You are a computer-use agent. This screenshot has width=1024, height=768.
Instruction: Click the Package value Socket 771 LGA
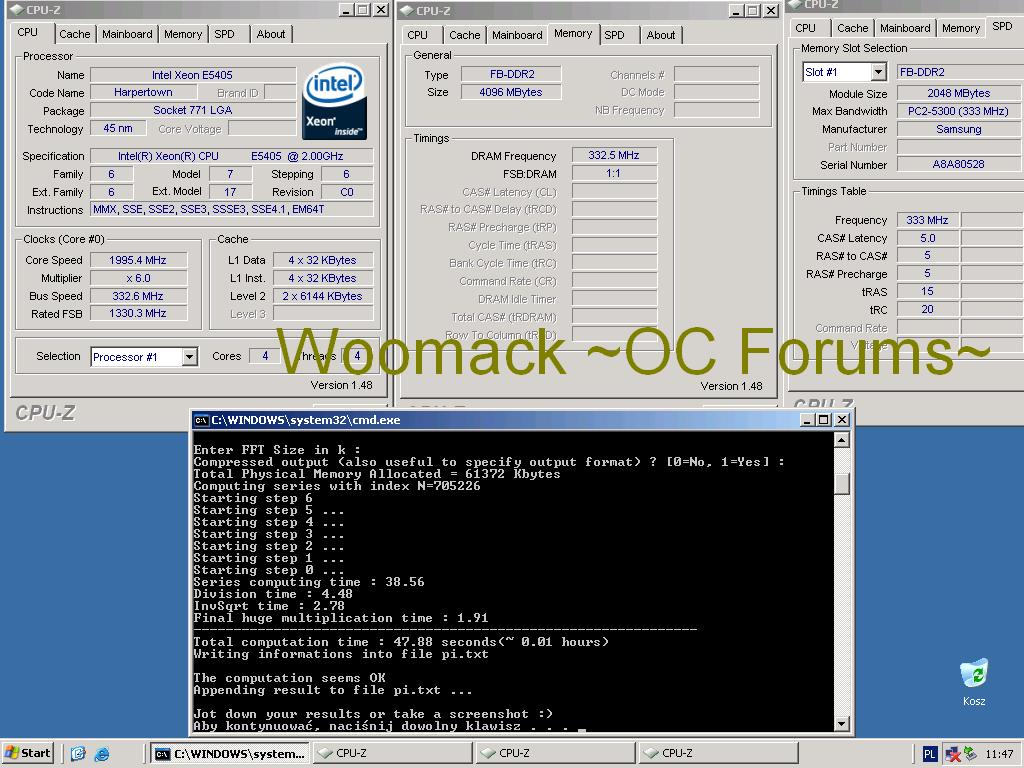tap(193, 110)
